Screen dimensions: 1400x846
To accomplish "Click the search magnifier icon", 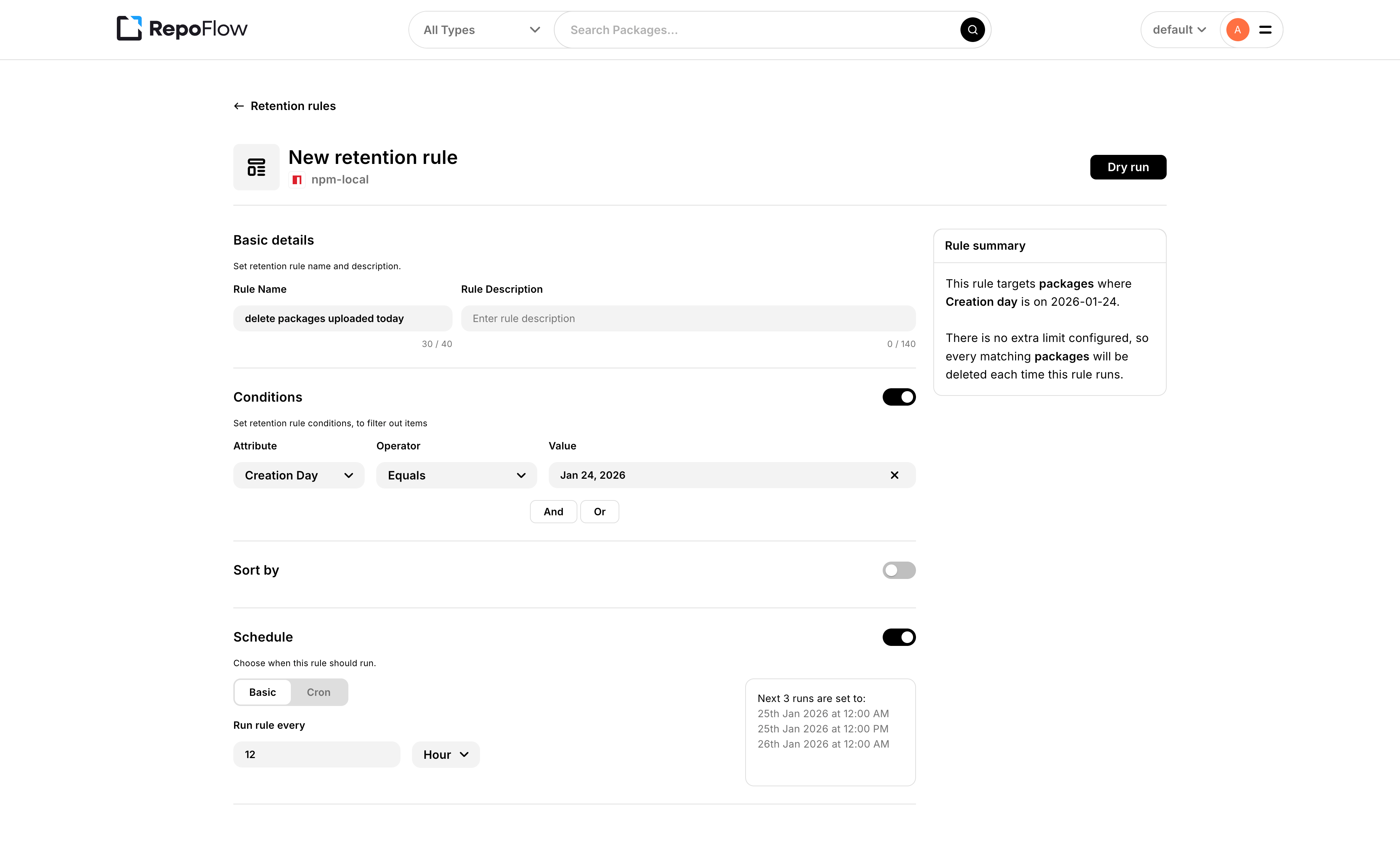I will pyautogui.click(x=972, y=30).
